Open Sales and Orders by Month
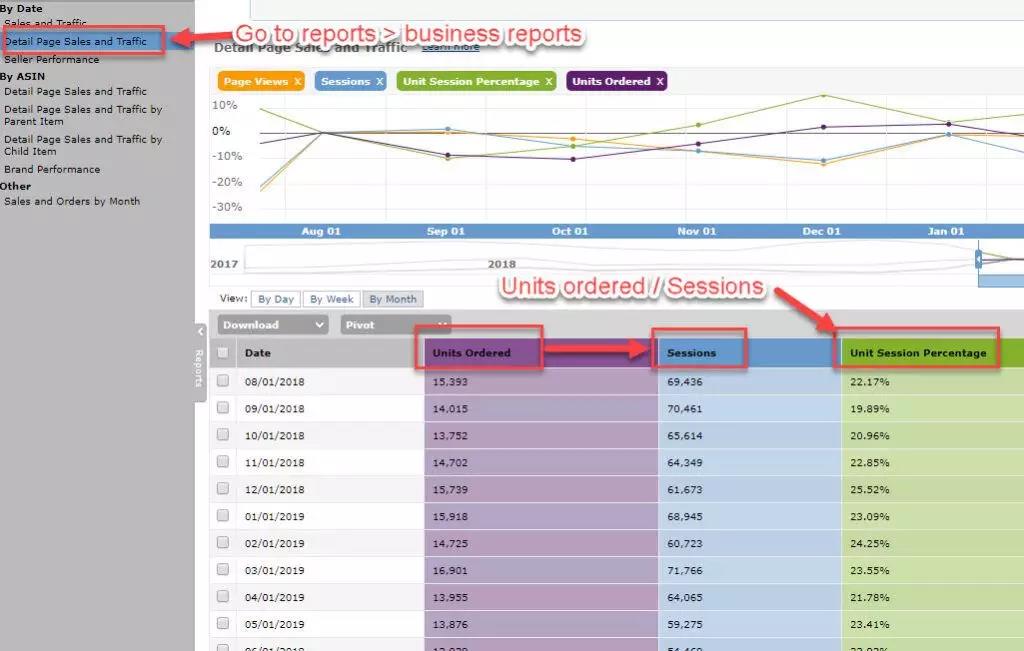 pos(72,201)
